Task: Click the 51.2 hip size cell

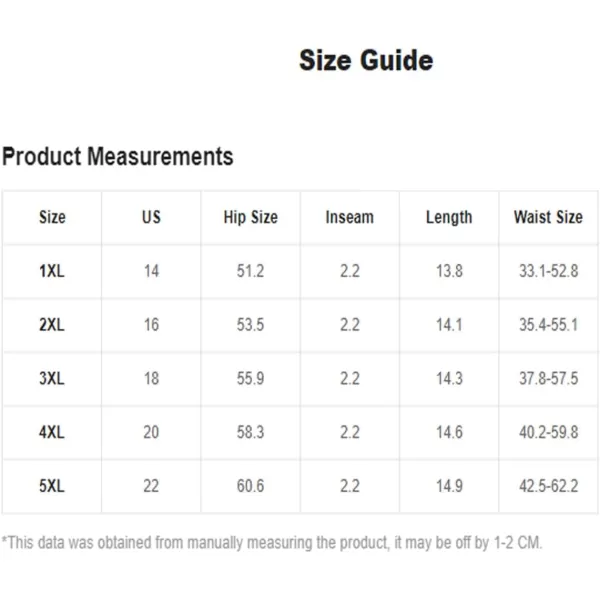Action: point(250,271)
